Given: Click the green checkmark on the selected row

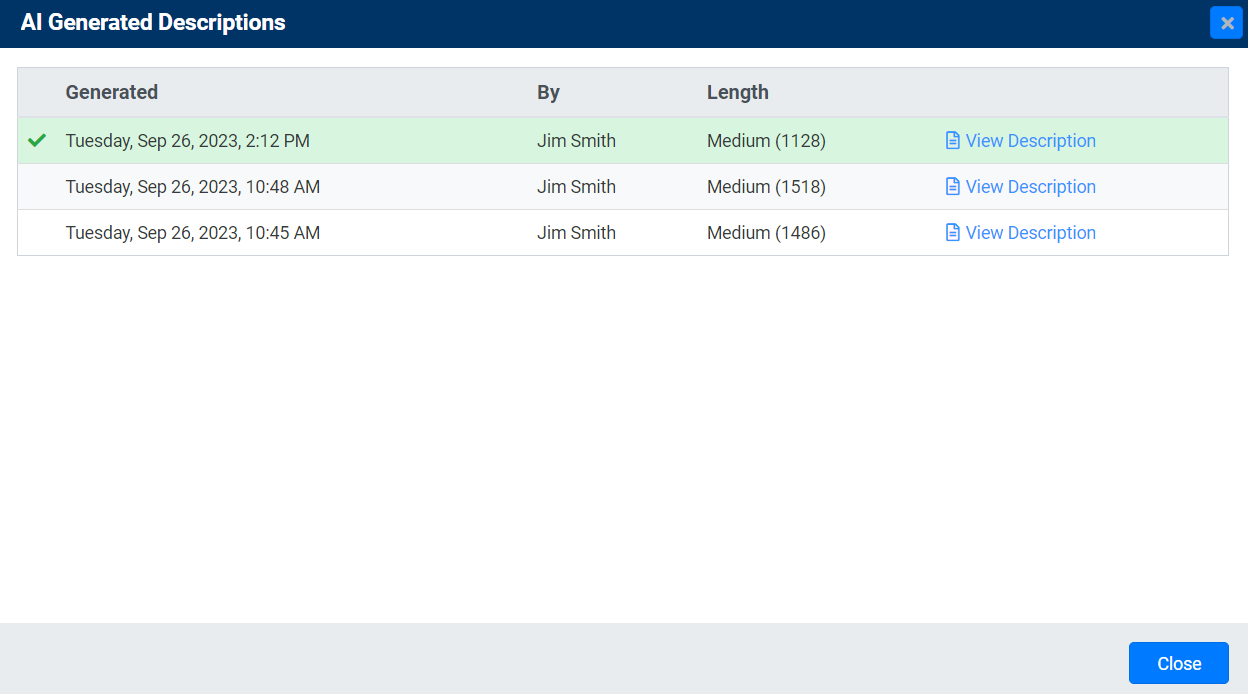Looking at the screenshot, I should 37,141.
